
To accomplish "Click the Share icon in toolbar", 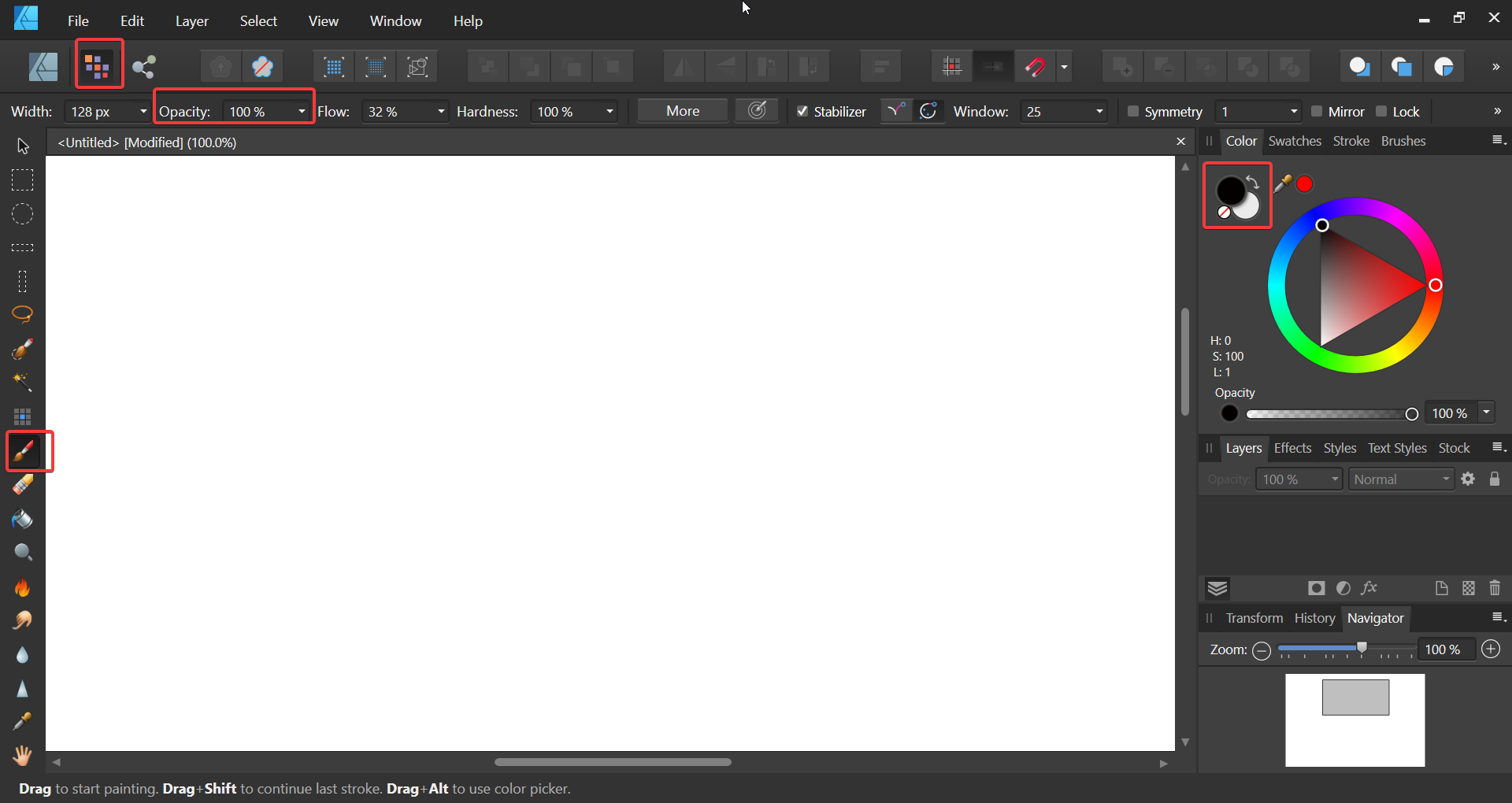I will (x=144, y=67).
